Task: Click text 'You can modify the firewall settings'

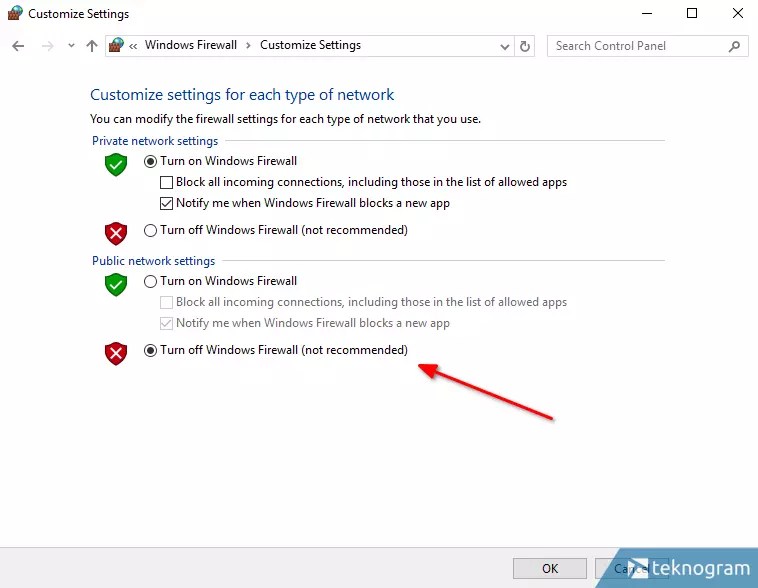Action: point(285,119)
